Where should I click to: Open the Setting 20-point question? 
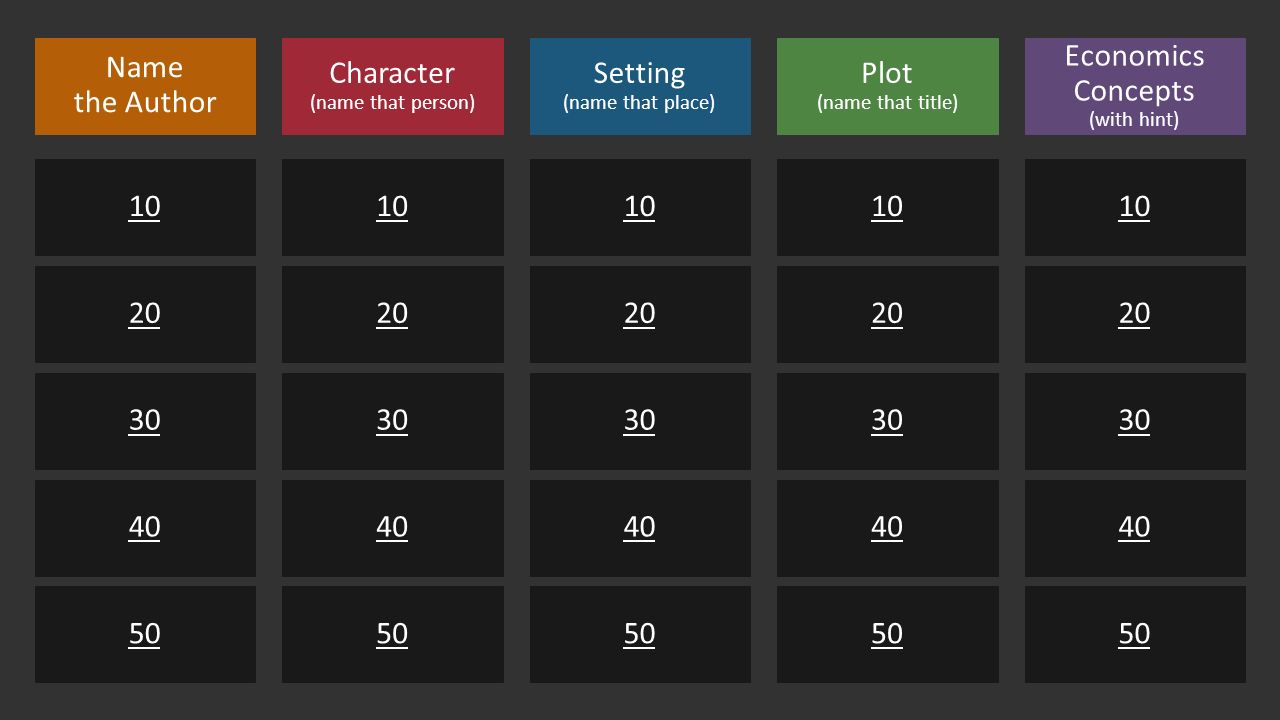(x=640, y=314)
